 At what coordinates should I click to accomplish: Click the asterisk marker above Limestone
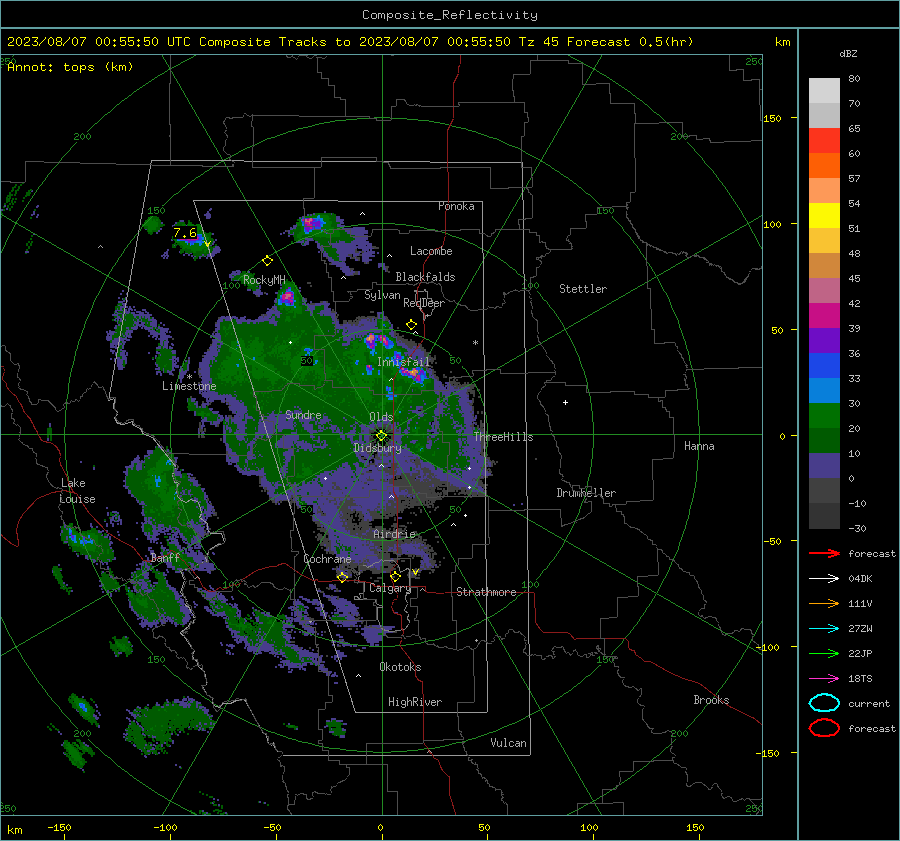[x=189, y=377]
